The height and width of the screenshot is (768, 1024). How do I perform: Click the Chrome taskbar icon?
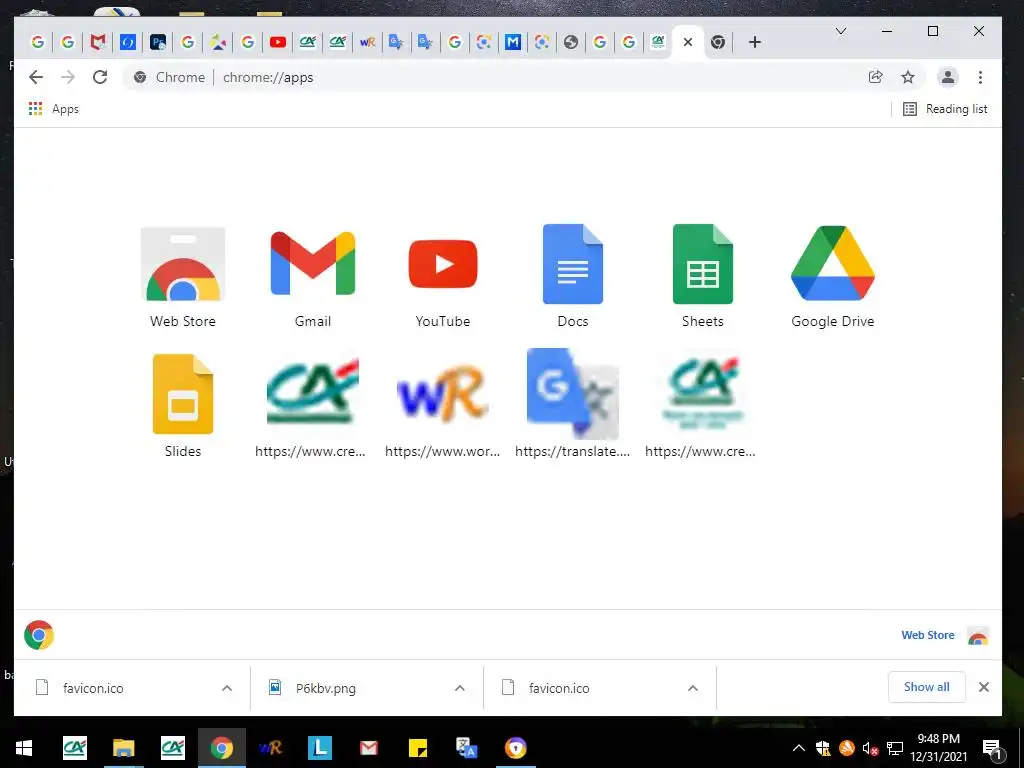pos(221,748)
